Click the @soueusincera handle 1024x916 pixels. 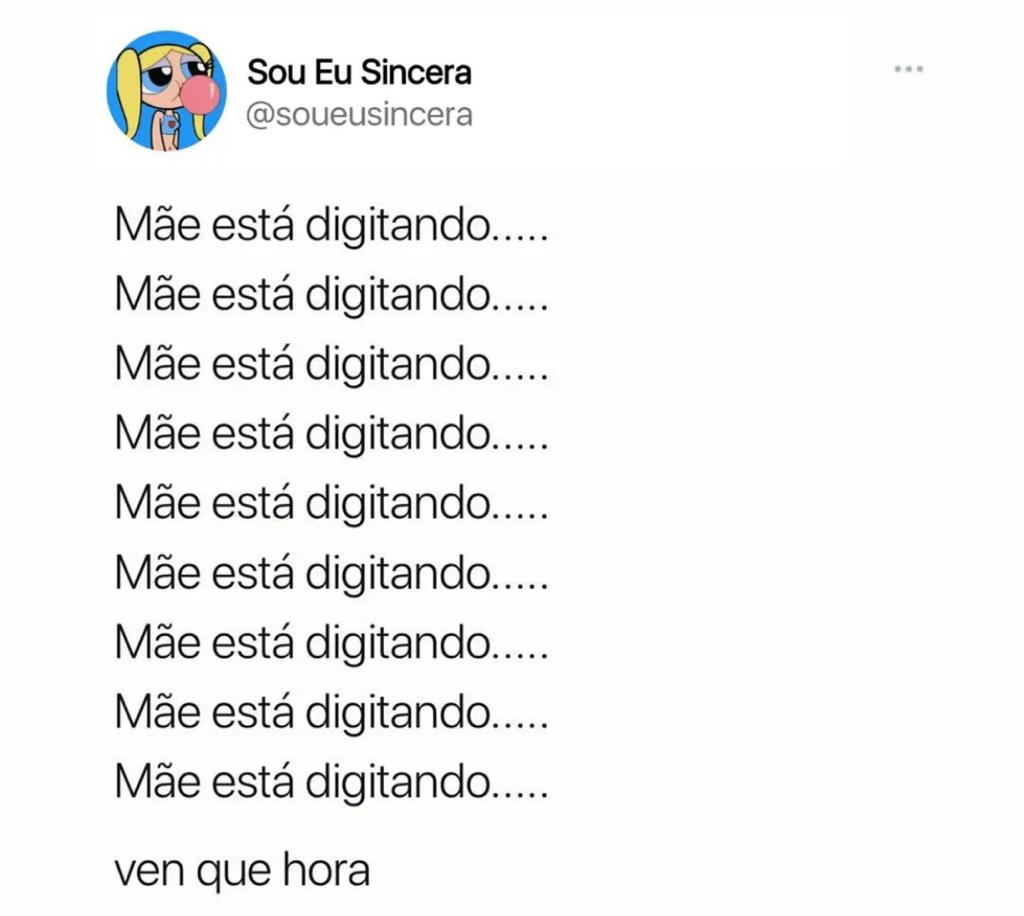(x=359, y=115)
